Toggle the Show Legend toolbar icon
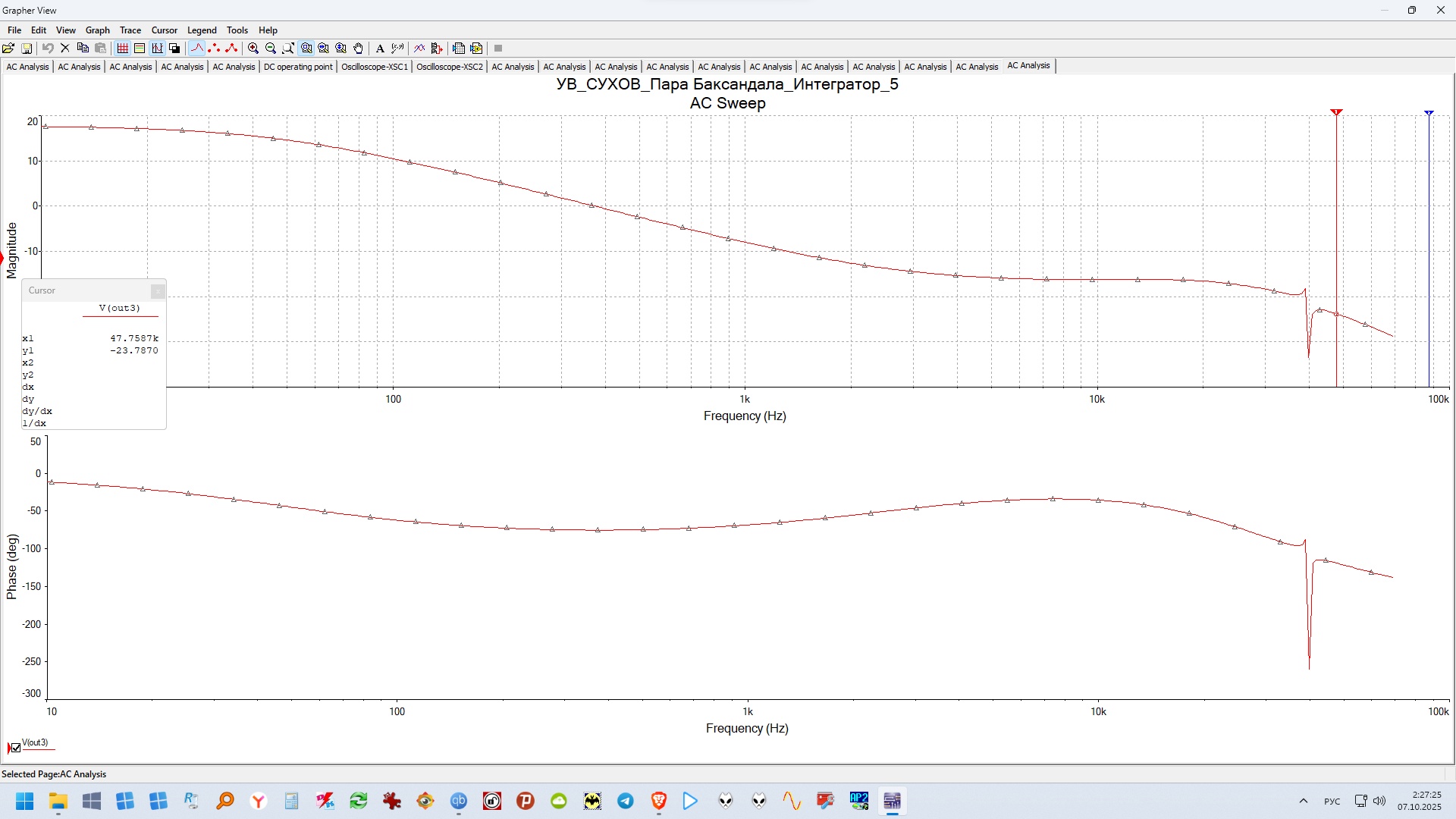 140,48
